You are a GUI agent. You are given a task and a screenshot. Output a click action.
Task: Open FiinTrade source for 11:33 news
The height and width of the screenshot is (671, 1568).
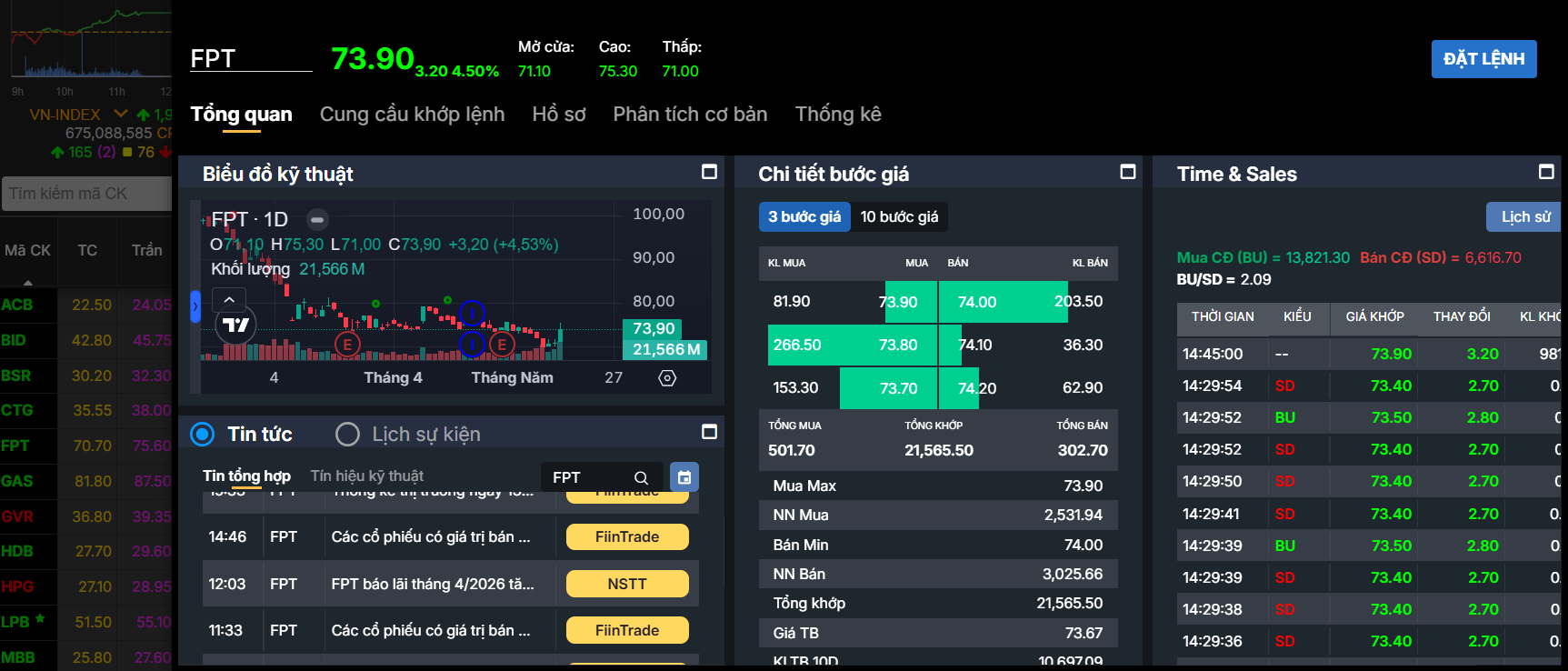627,630
